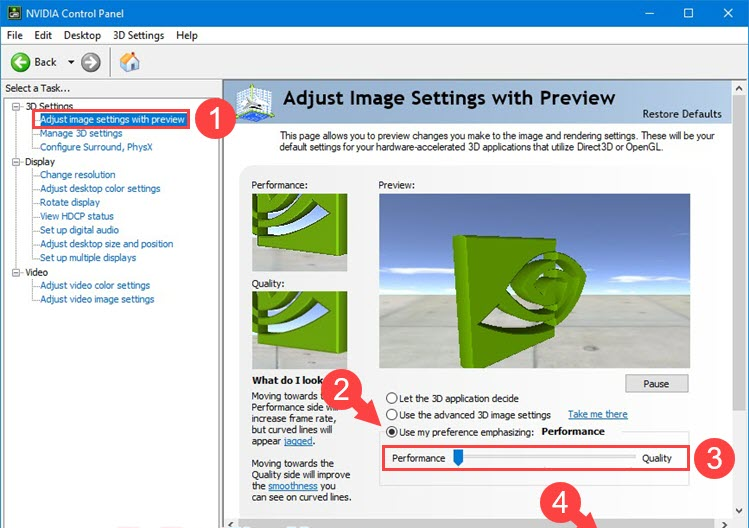Open Change resolution in the task tree
Image resolution: width=749 pixels, height=528 pixels.
(78, 175)
